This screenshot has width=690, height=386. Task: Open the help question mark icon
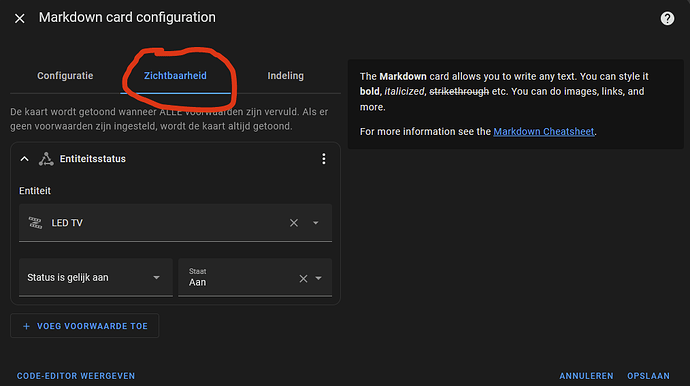[x=667, y=18]
